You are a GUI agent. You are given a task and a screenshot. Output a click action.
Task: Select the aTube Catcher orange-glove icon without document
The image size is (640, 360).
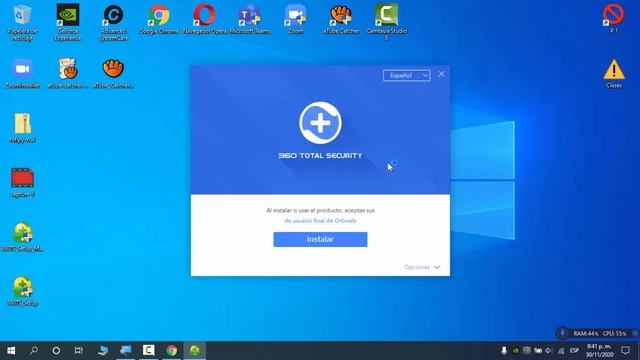coord(113,74)
